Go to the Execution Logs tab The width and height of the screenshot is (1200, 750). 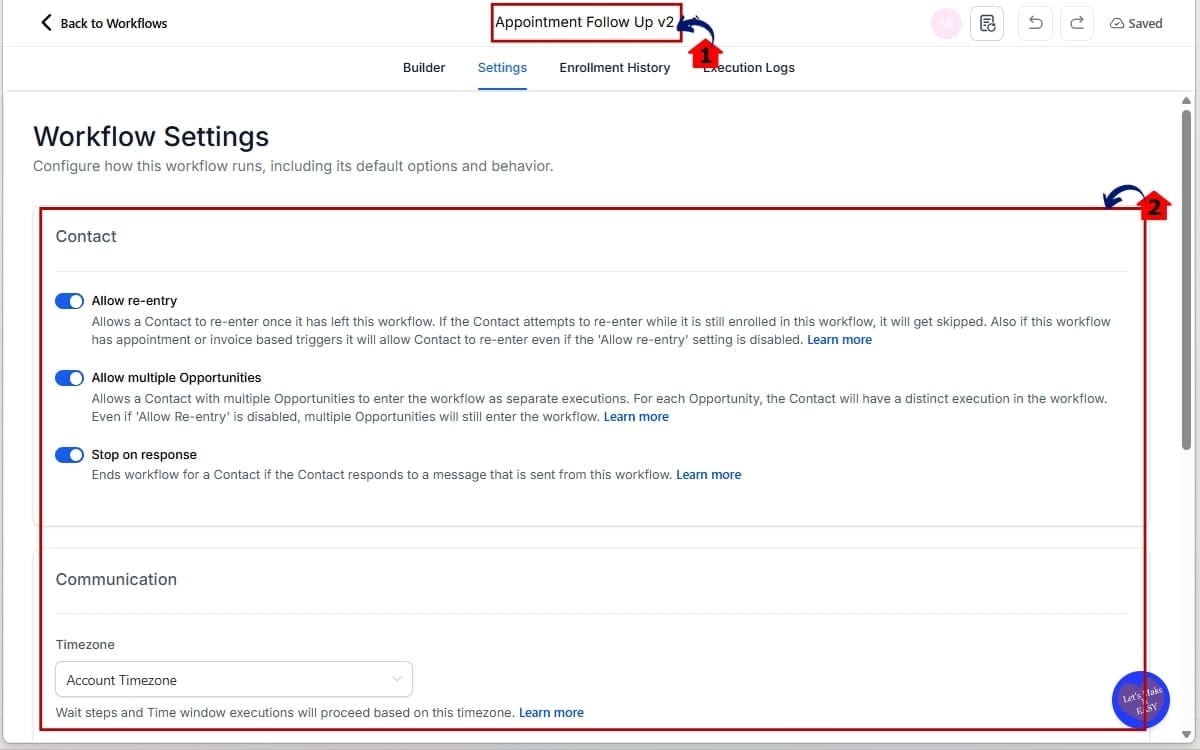click(x=749, y=68)
